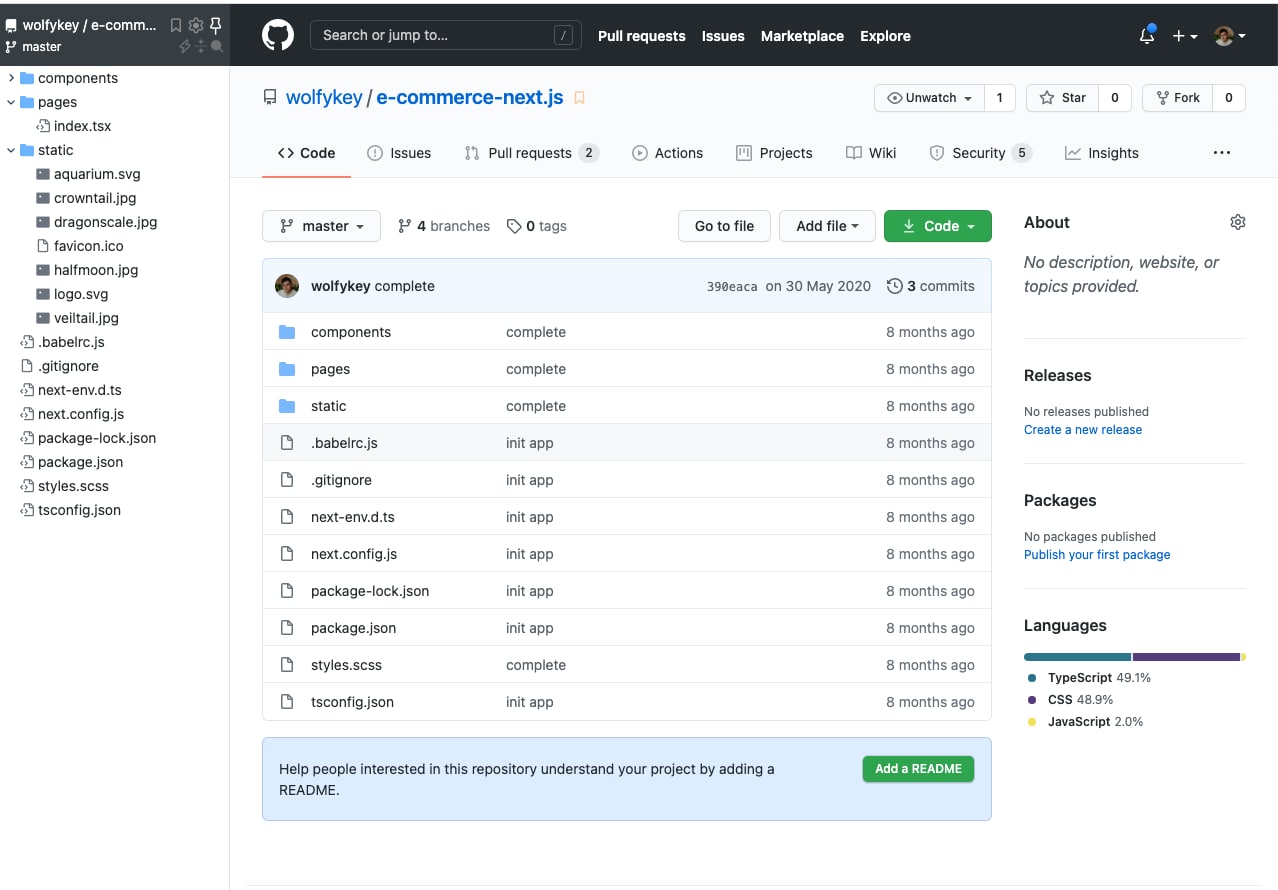Click the components folder icon in file list
Image resolution: width=1278 pixels, height=890 pixels.
click(x=287, y=332)
